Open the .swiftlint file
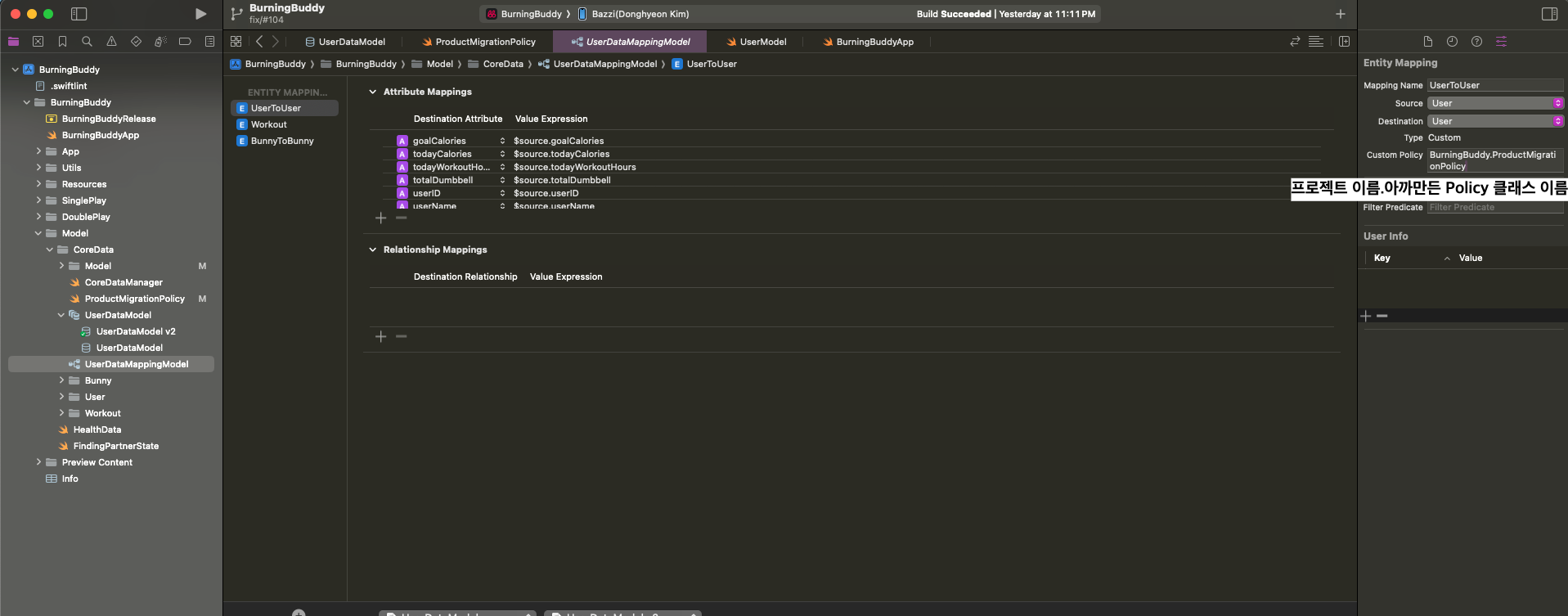The image size is (1568, 616). tap(69, 86)
